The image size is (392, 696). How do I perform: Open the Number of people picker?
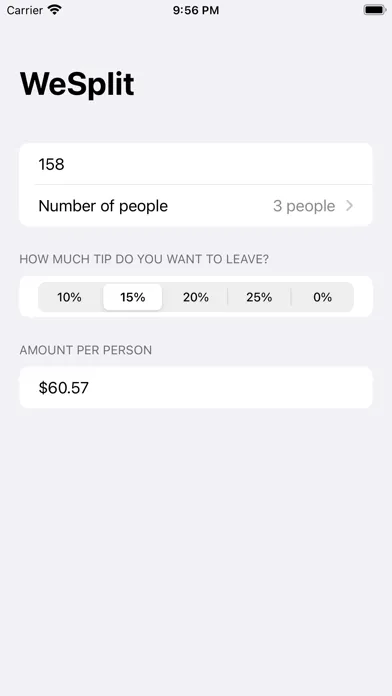coord(196,206)
